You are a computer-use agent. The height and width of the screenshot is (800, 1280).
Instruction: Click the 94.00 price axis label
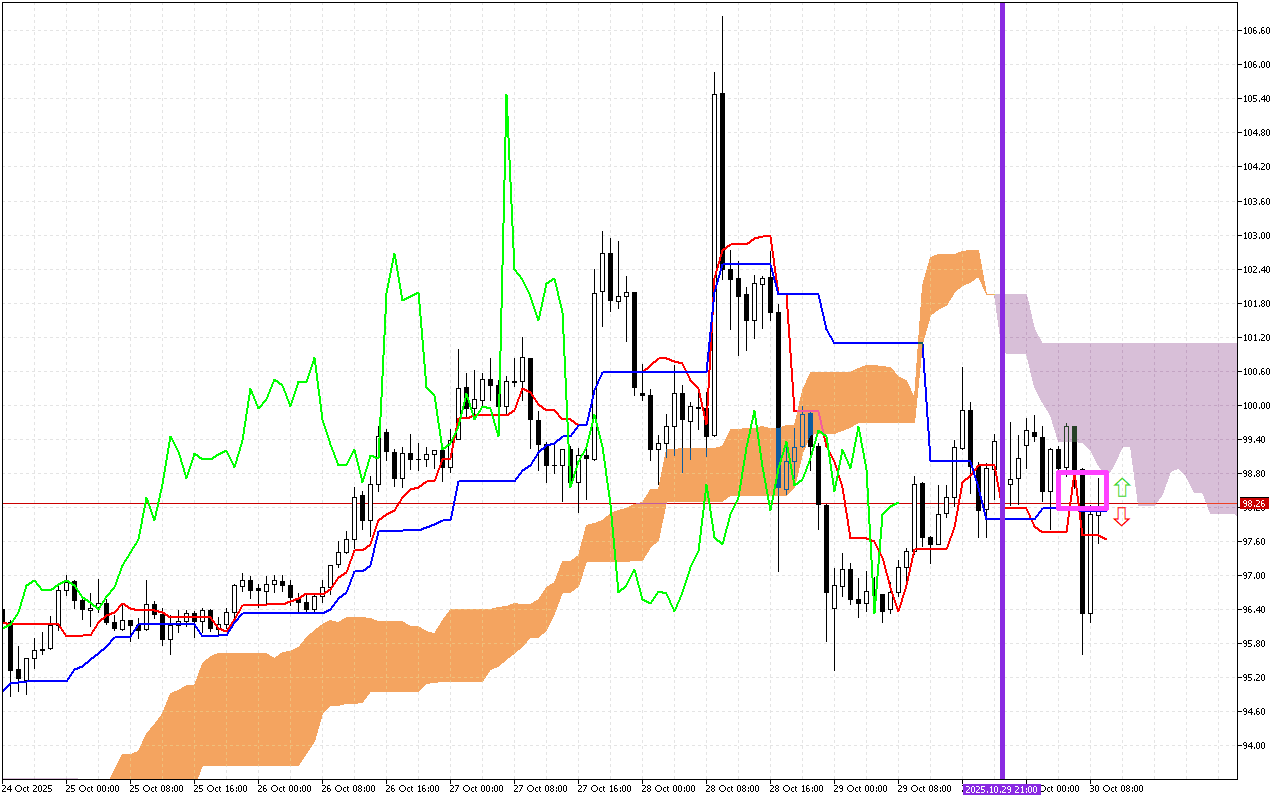pyautogui.click(x=1255, y=746)
